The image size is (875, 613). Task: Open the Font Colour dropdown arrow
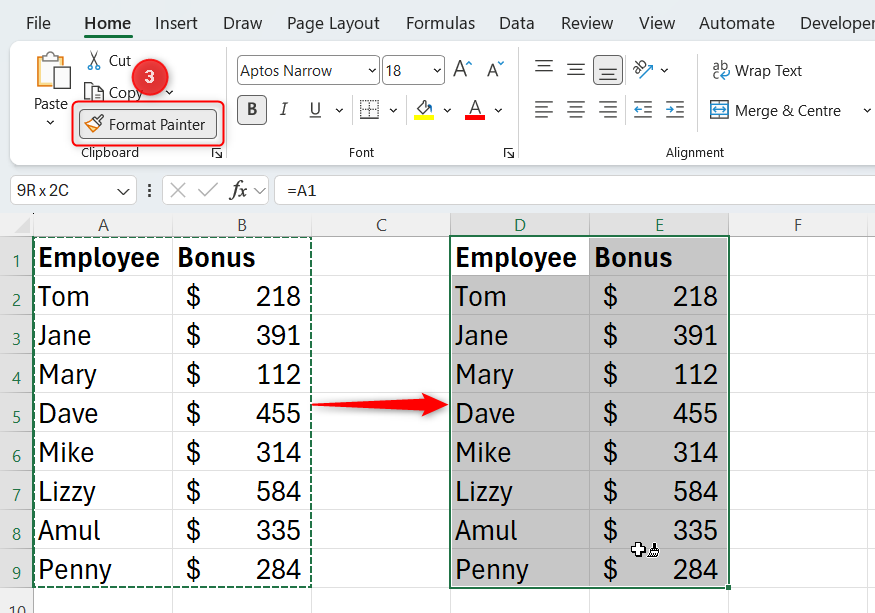tap(498, 111)
